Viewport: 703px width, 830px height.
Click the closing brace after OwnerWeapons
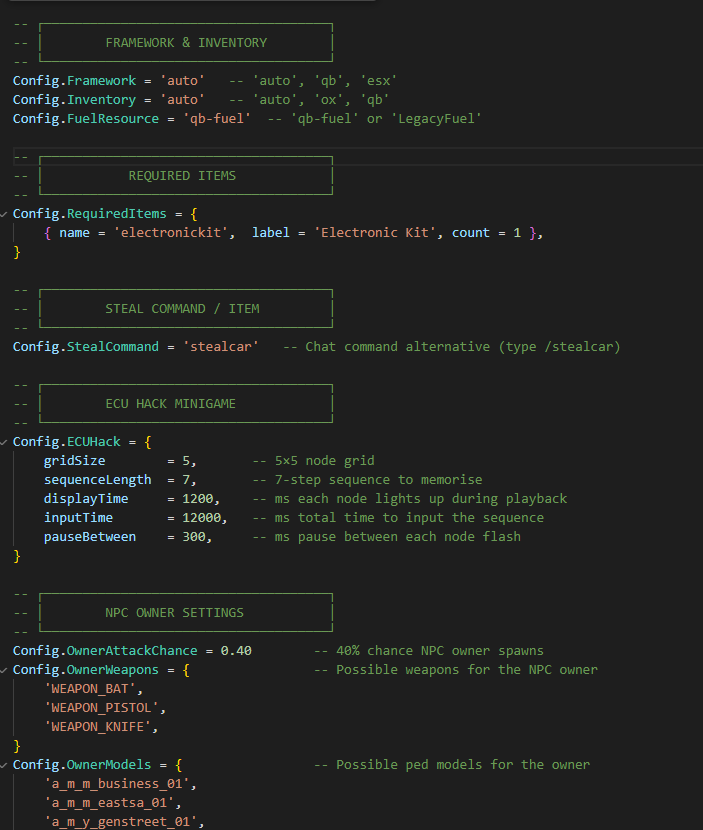coord(16,746)
